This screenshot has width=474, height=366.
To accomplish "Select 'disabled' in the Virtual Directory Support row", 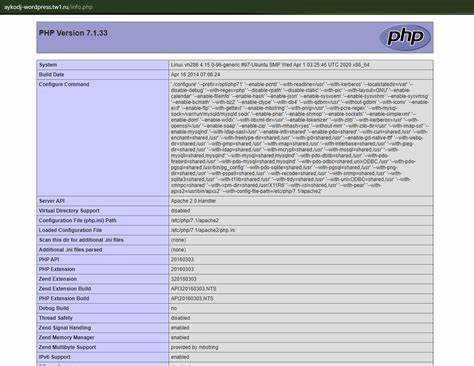I will (180, 211).
